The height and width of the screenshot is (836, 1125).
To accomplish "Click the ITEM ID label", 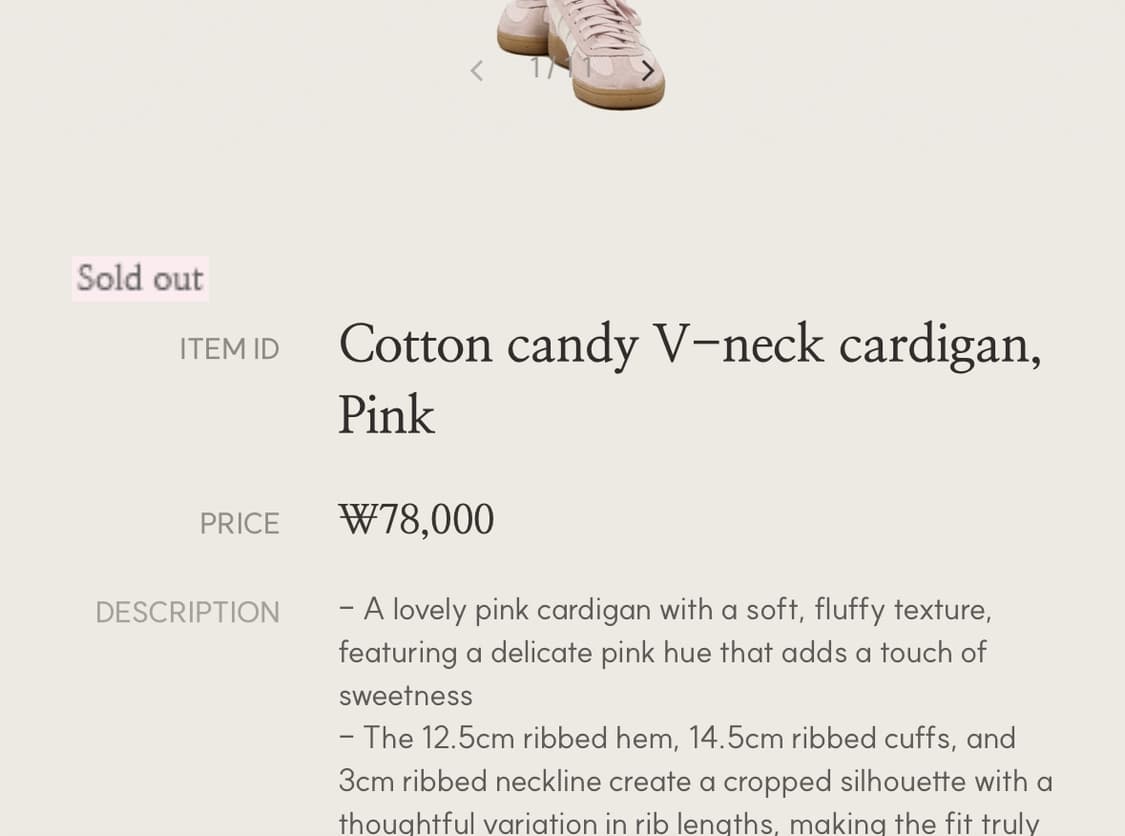I will coord(229,349).
